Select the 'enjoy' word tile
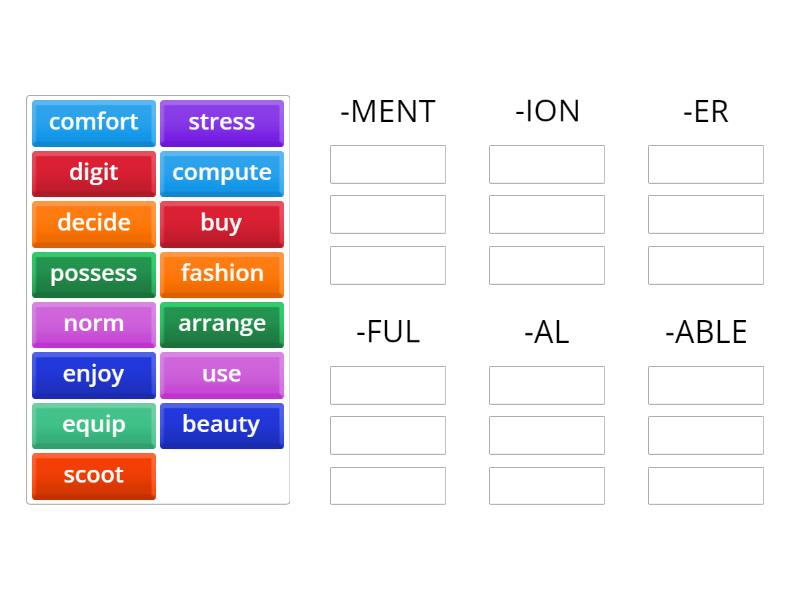Viewport: 800px width, 600px height. (x=93, y=375)
